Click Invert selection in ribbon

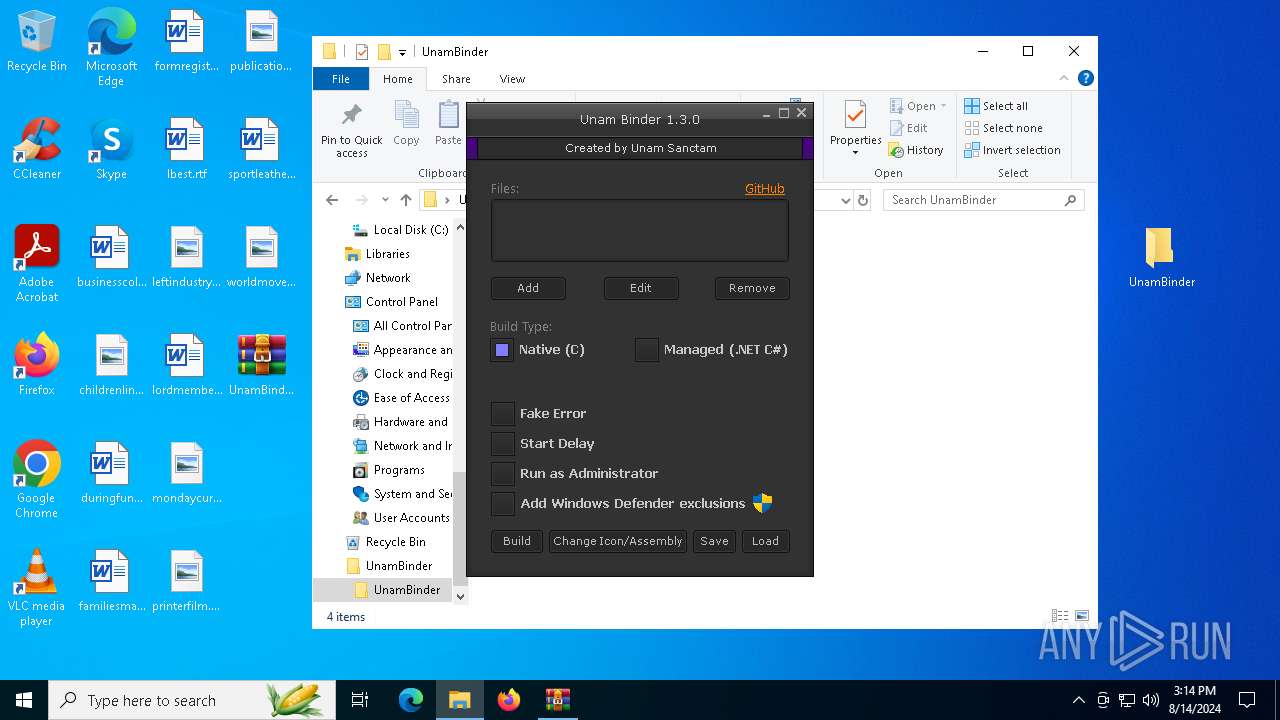[x=1012, y=150]
